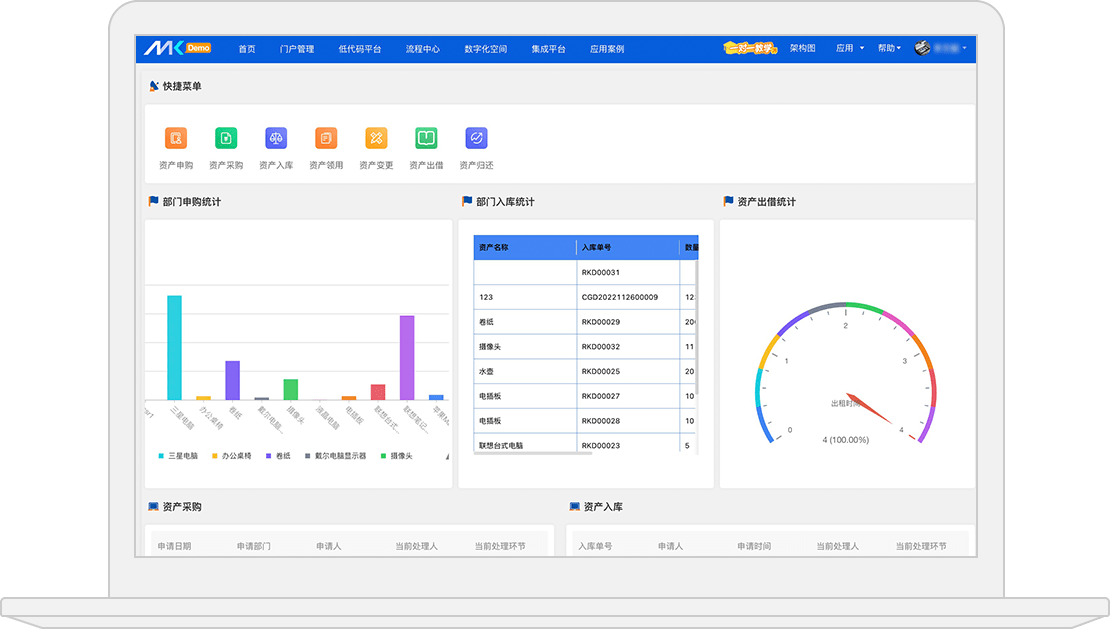Click the purple 联想笔记本 bar in chart
Image resolution: width=1110 pixels, height=629 pixels.
407,357
